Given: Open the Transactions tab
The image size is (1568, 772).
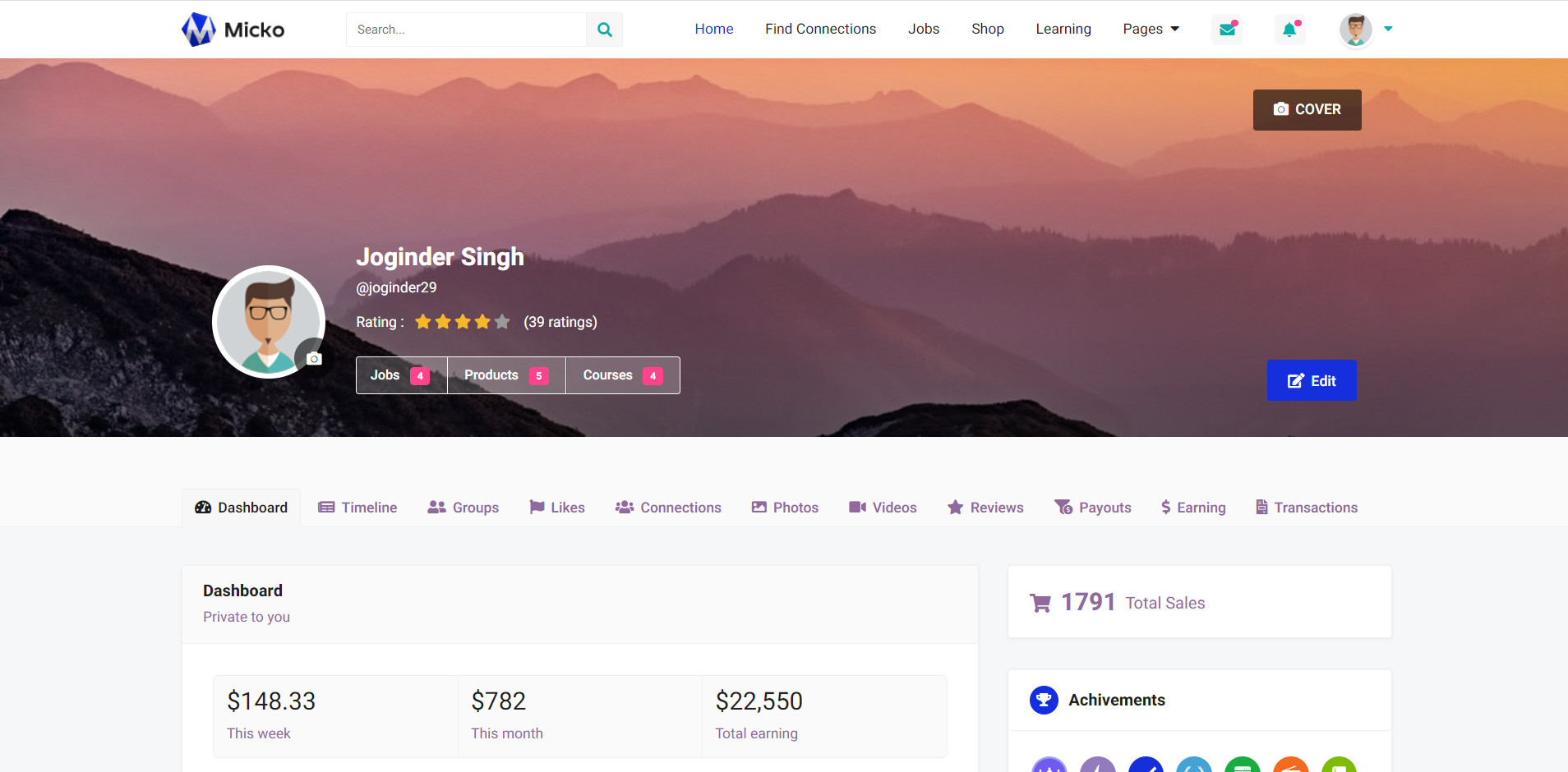Looking at the screenshot, I should click(1307, 508).
